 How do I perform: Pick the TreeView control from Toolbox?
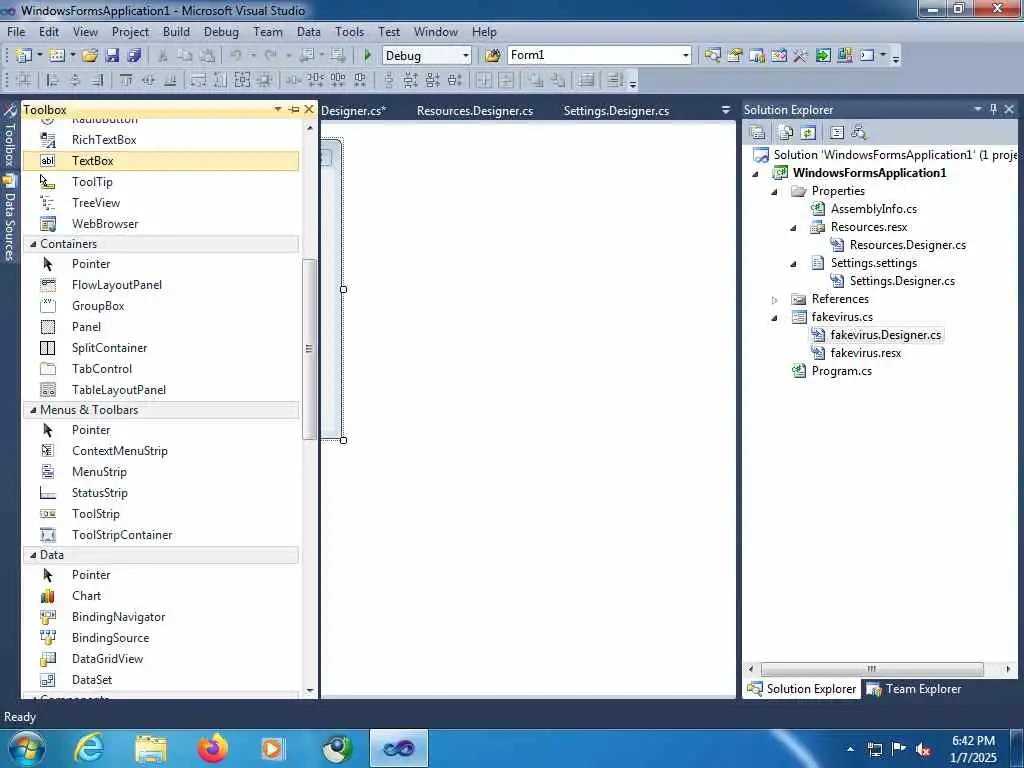coord(161,202)
